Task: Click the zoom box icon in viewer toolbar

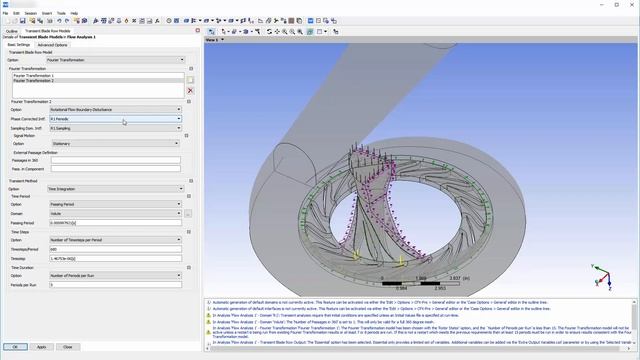Action: (292, 31)
